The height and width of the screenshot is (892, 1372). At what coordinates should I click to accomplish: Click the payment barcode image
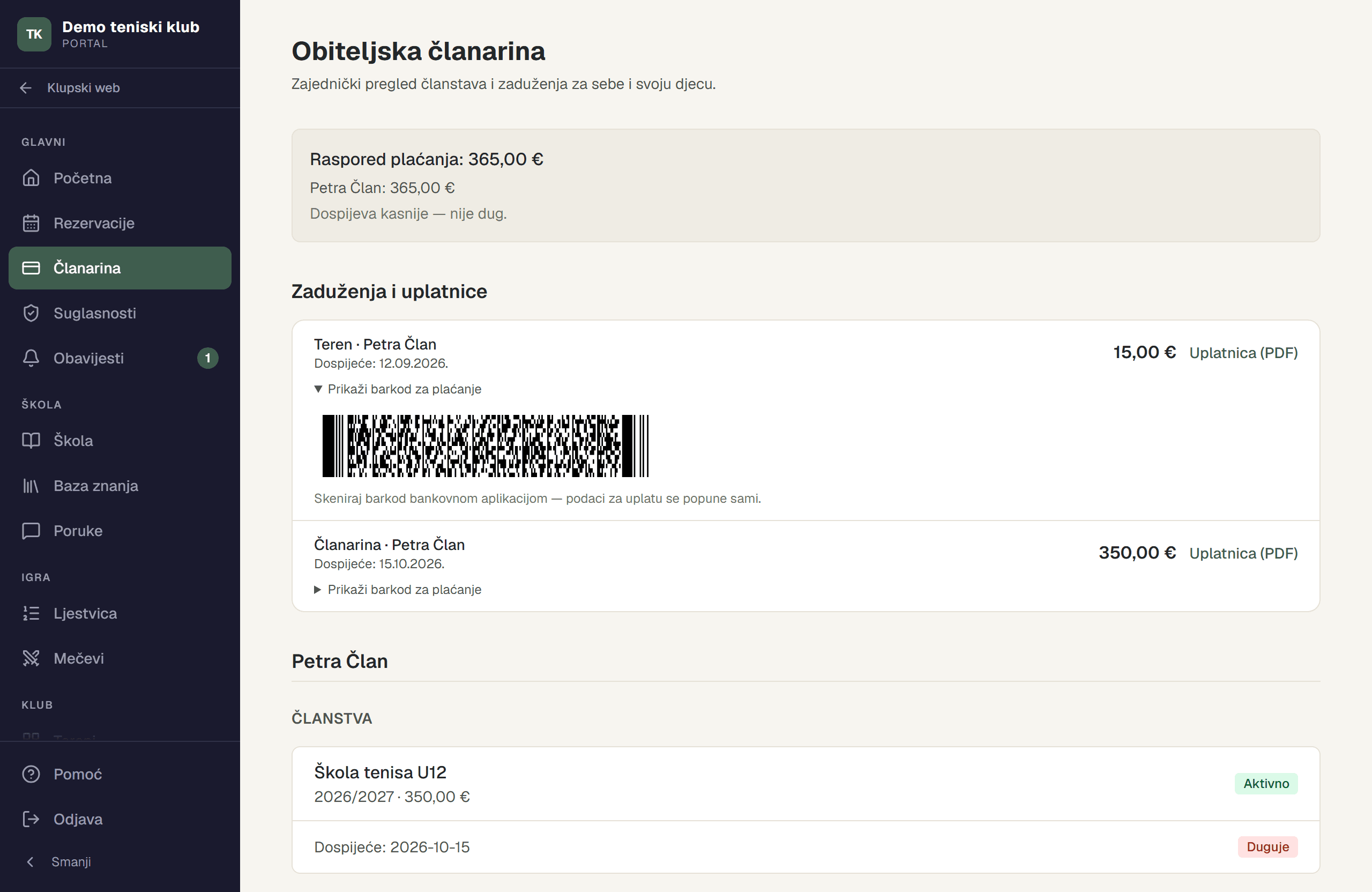(x=486, y=445)
